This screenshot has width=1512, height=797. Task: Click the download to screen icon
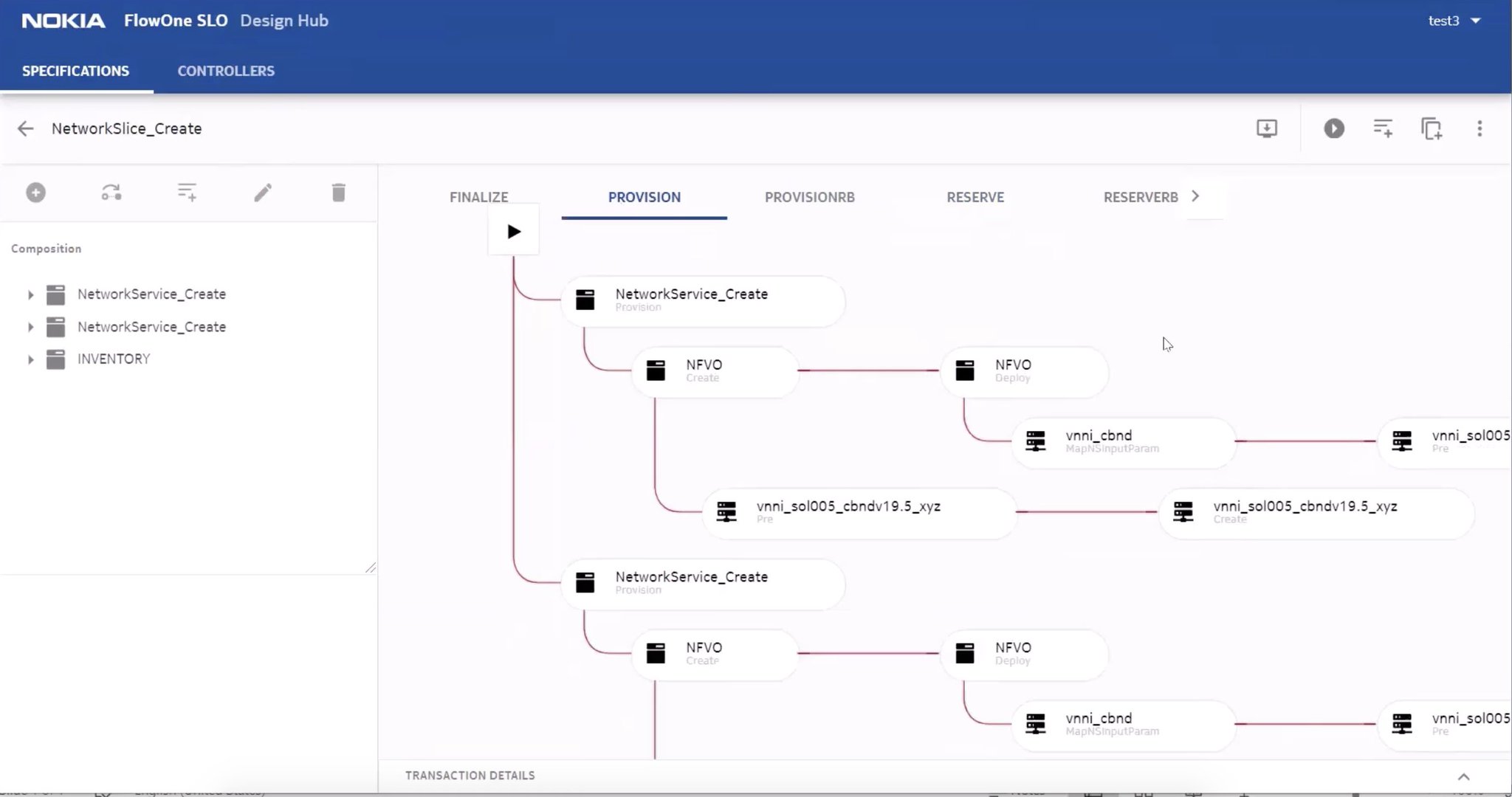(1266, 128)
